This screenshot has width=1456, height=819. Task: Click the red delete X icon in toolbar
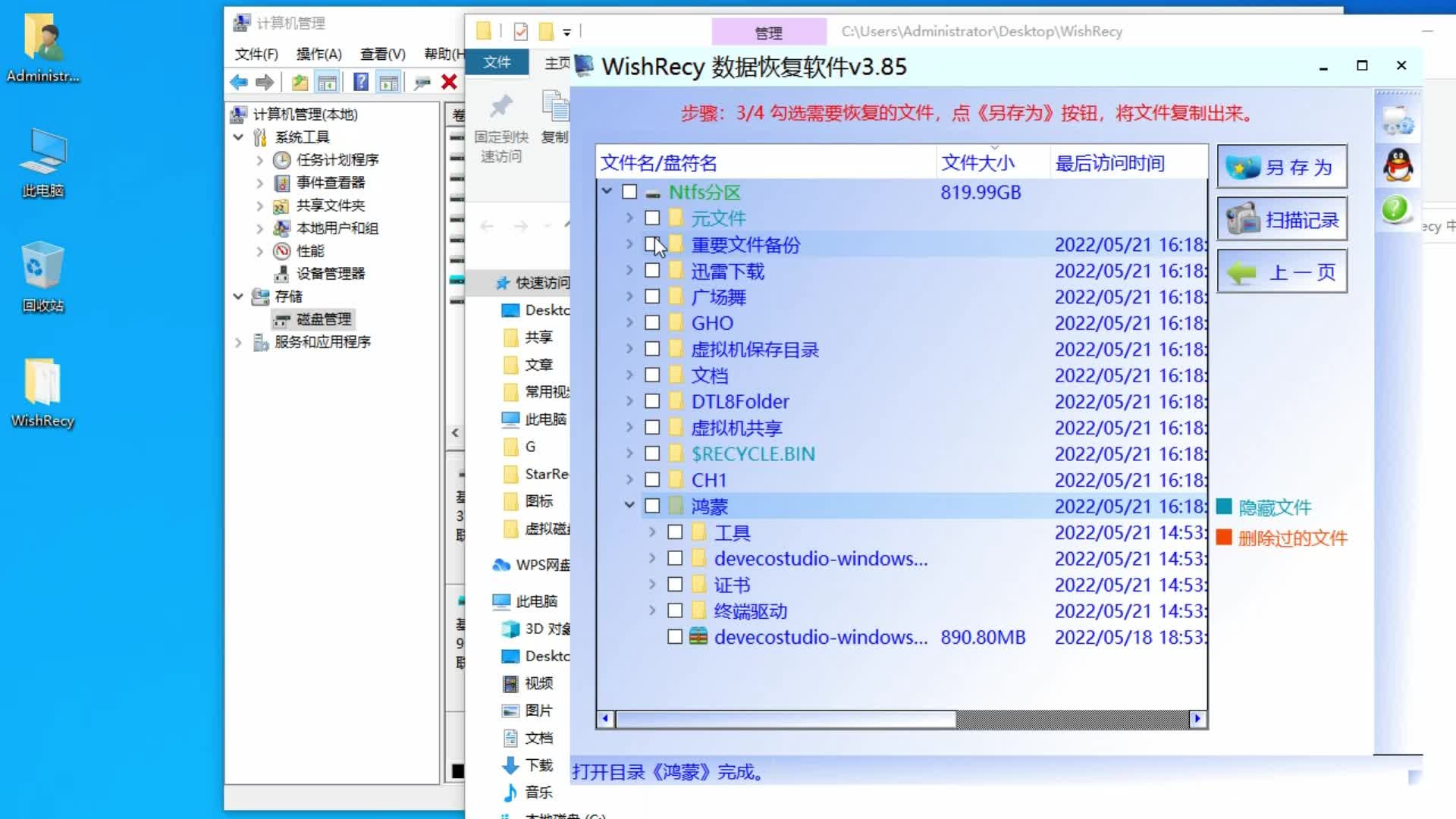449,82
